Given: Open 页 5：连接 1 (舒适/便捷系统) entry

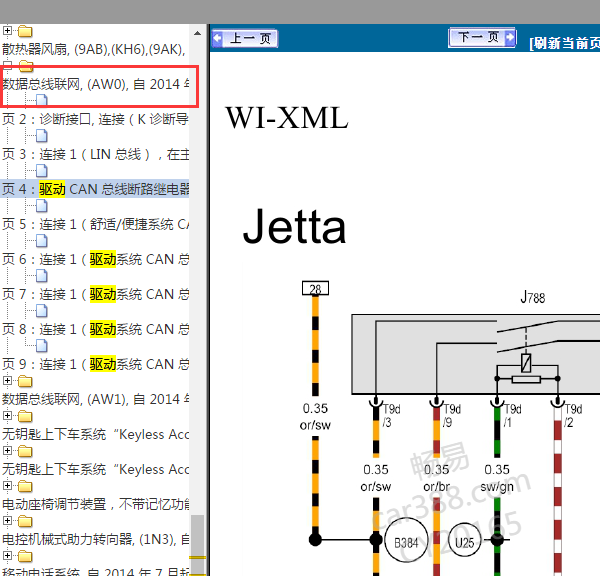Looking at the screenshot, I should coord(95,224).
